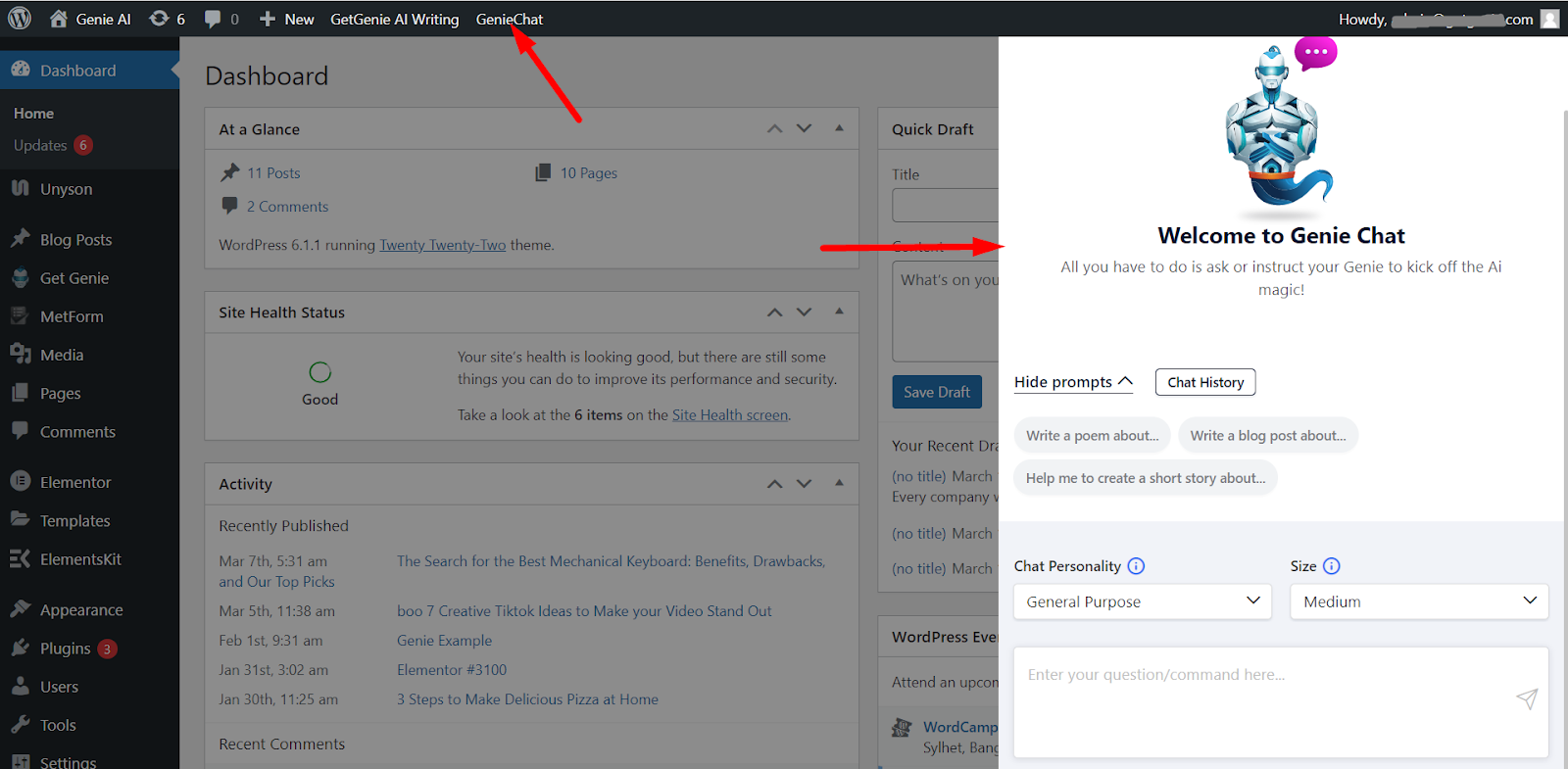Viewport: 1568px width, 769px height.
Task: Choose the short story prompt chip
Action: click(1146, 478)
